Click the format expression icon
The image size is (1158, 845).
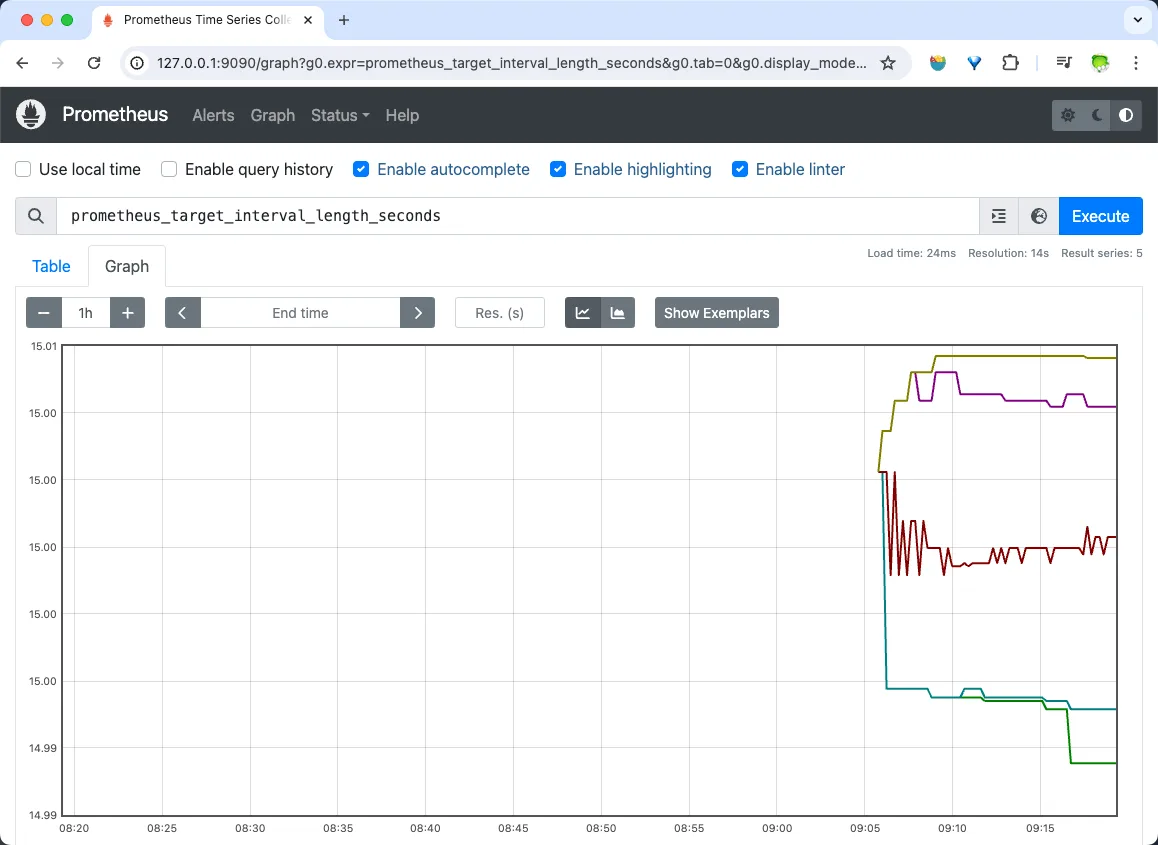tap(998, 216)
